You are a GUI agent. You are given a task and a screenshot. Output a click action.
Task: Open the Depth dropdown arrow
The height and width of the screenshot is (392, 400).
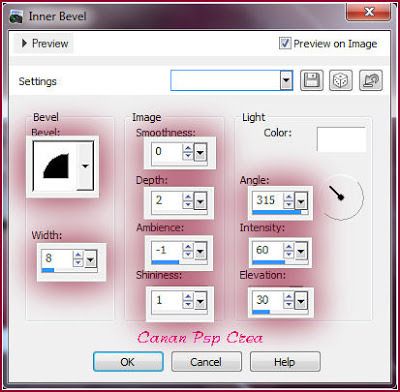coord(200,201)
